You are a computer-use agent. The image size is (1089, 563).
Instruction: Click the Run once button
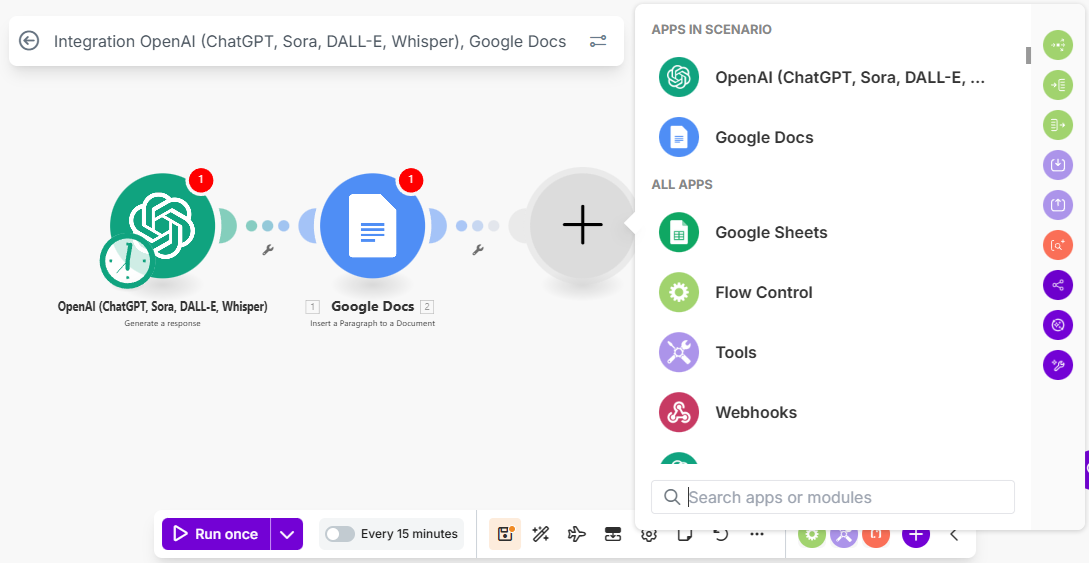click(x=216, y=534)
